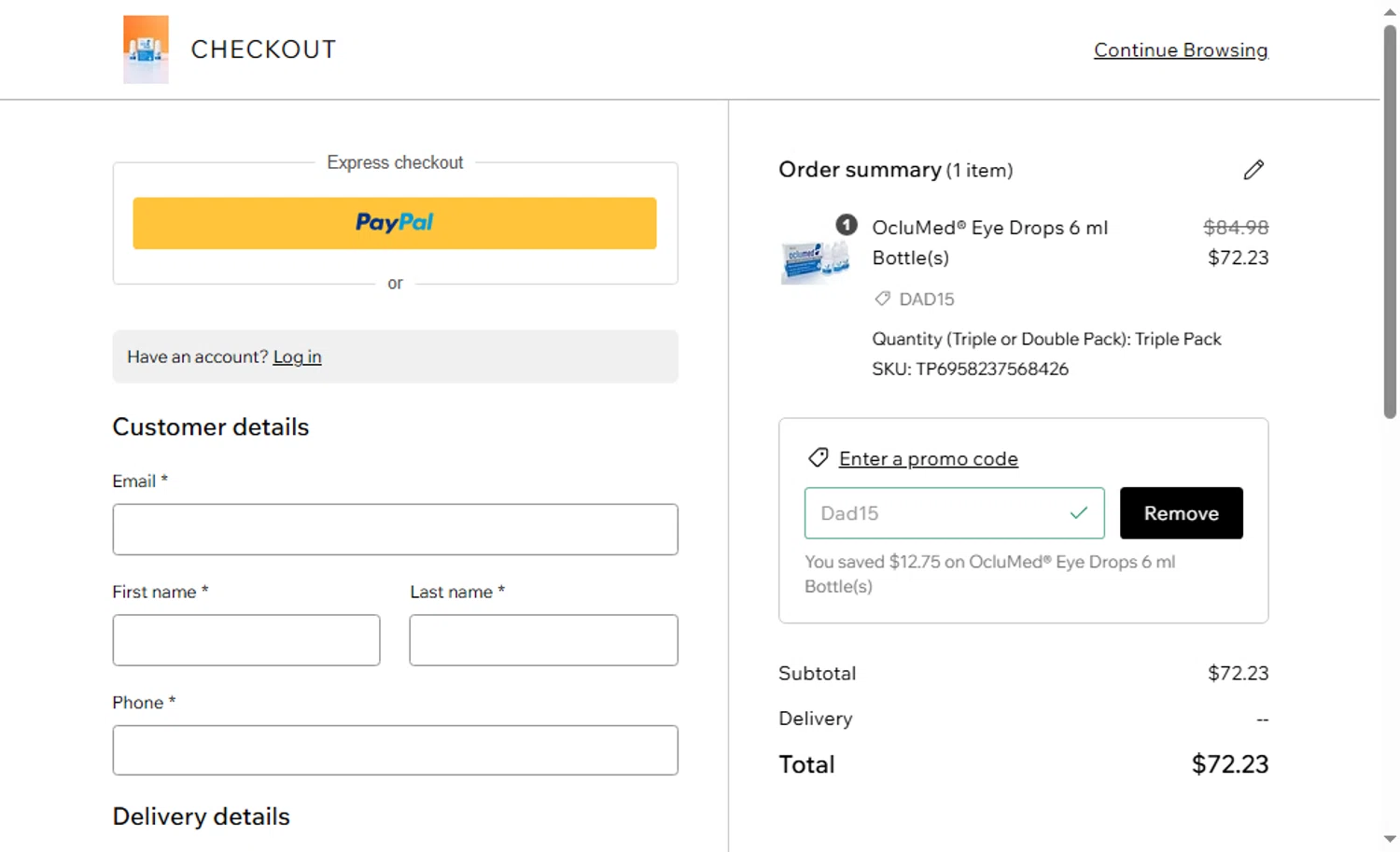Edit order summary with pencil icon
This screenshot has height=852, width=1400.
point(1253,170)
